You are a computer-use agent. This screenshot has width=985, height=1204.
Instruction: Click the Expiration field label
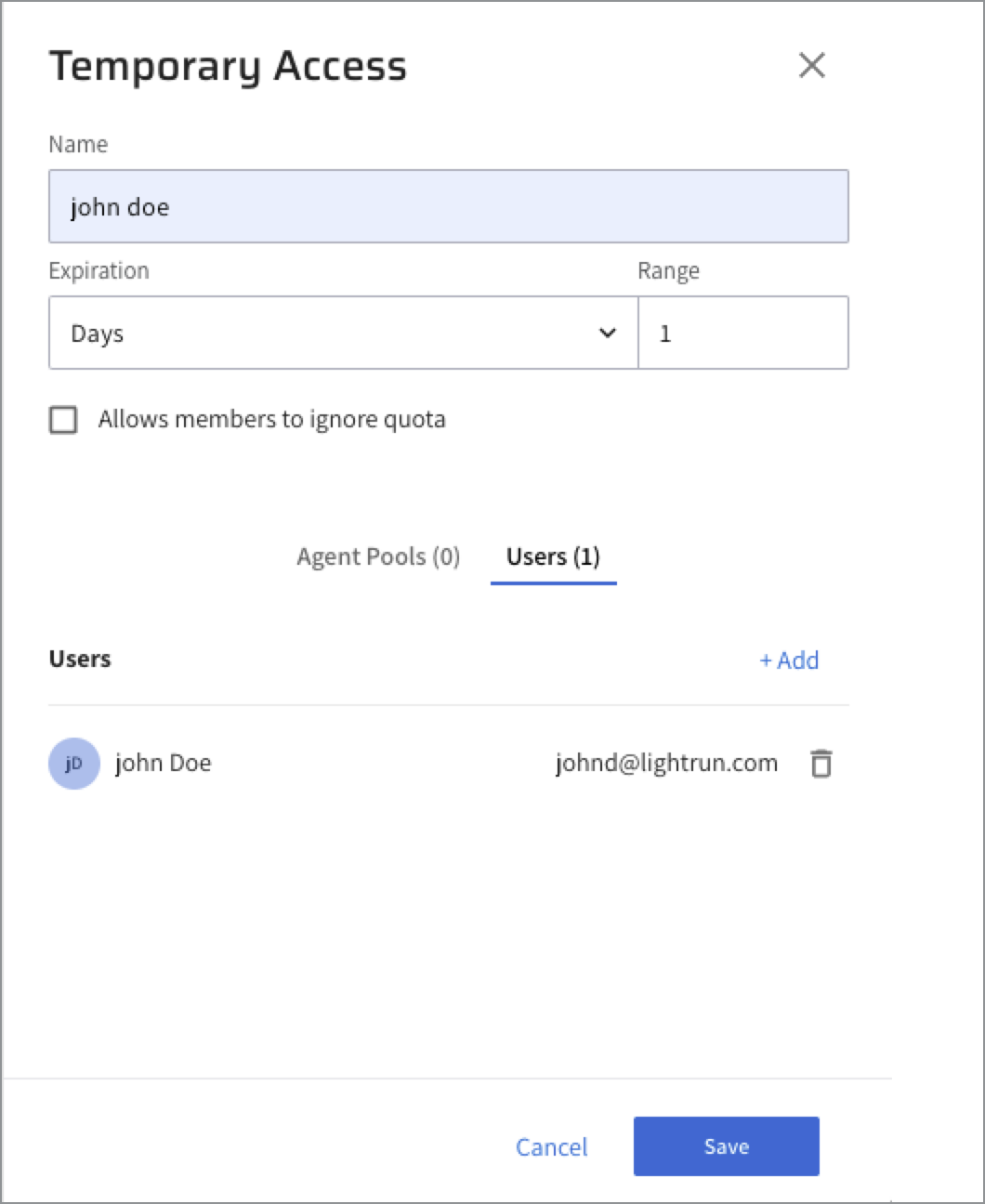coord(98,271)
